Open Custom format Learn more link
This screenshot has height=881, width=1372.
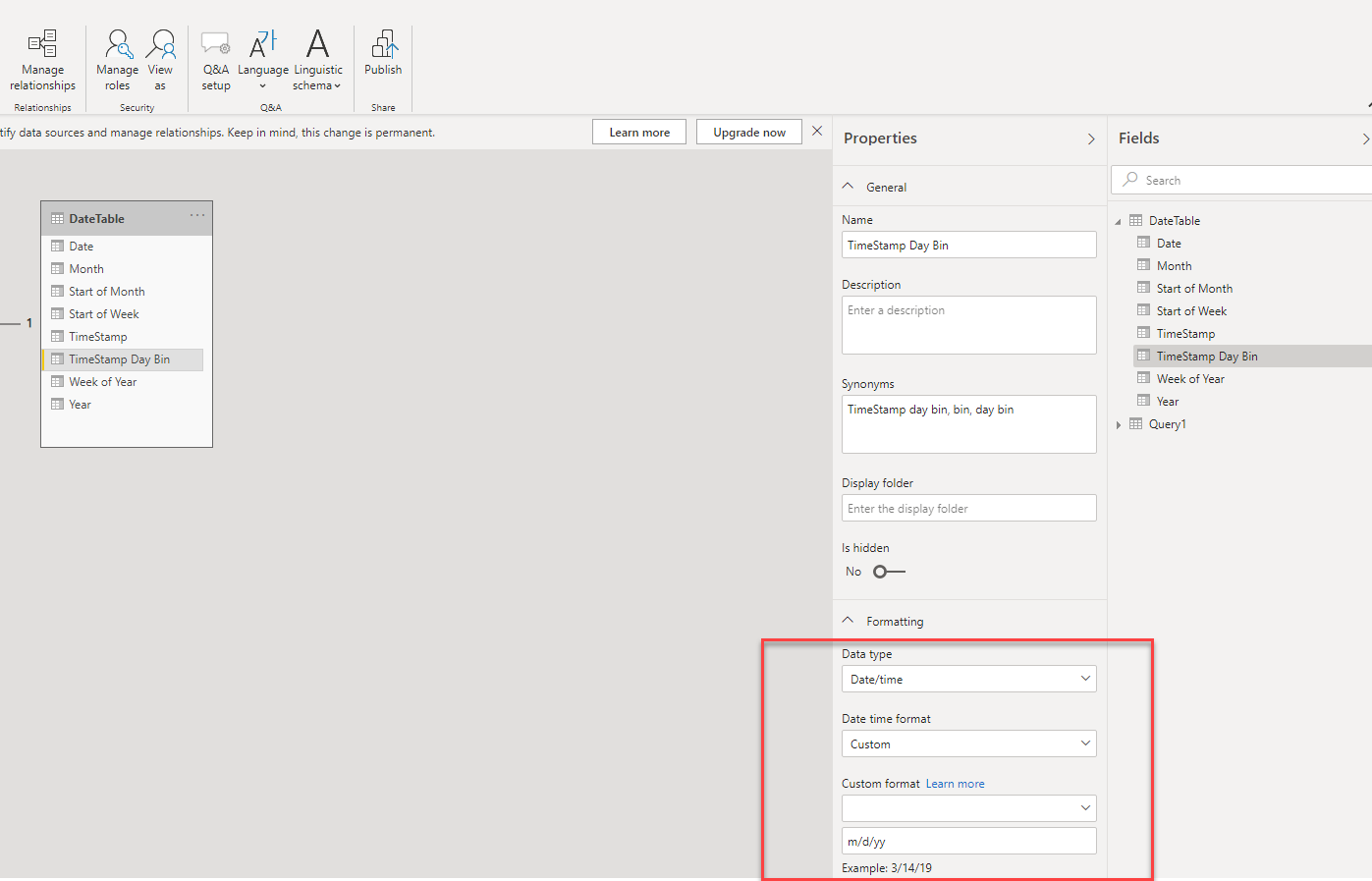pyautogui.click(x=955, y=784)
